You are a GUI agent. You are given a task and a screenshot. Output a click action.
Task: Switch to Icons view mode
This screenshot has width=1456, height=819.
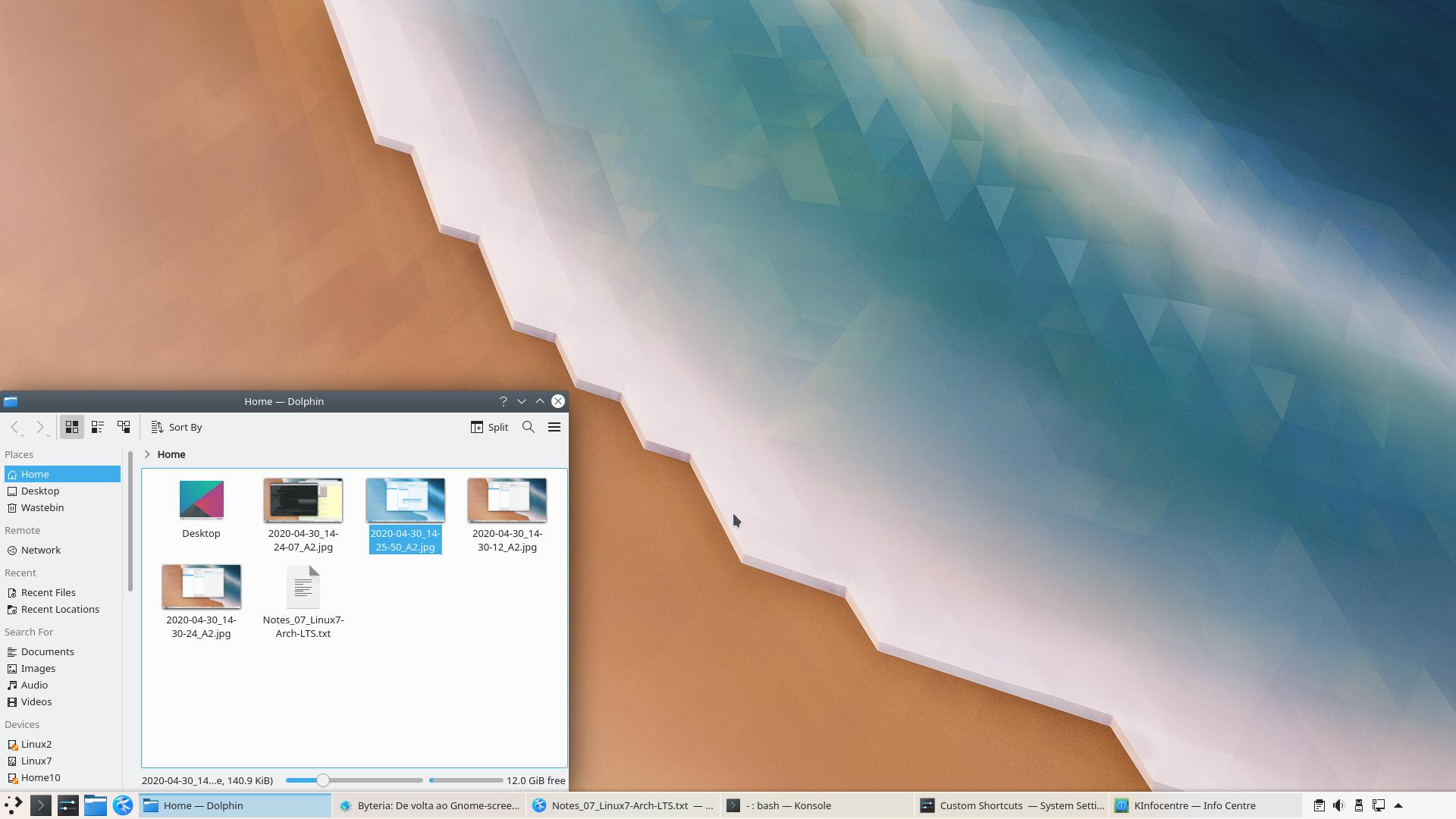72,427
